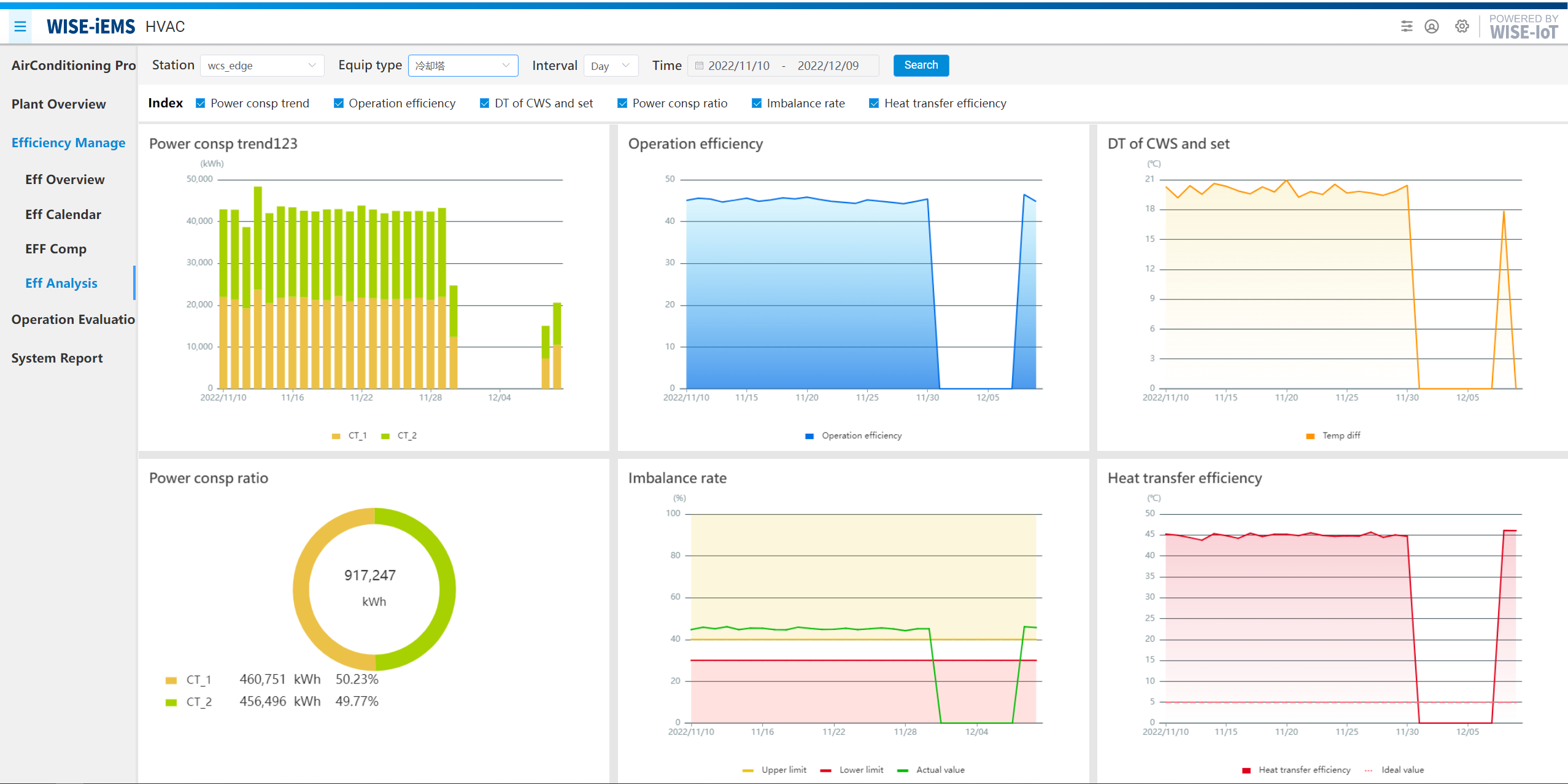Open the filter sliders icon in header
1568x784 pixels.
[1407, 26]
